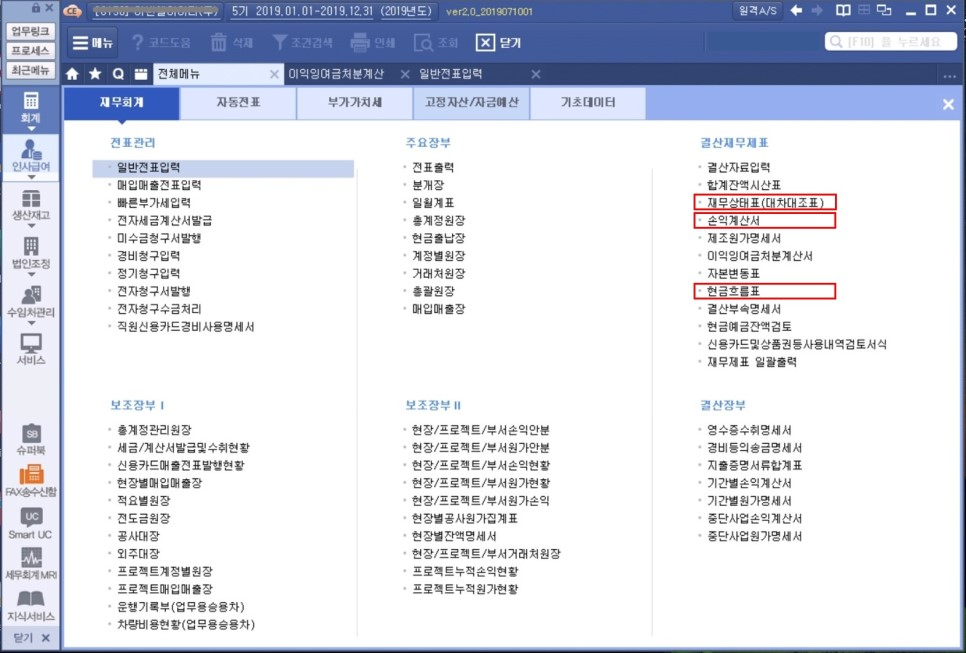Expand the arrow below the 회계 icon
This screenshot has height=653, width=966.
tap(31, 129)
